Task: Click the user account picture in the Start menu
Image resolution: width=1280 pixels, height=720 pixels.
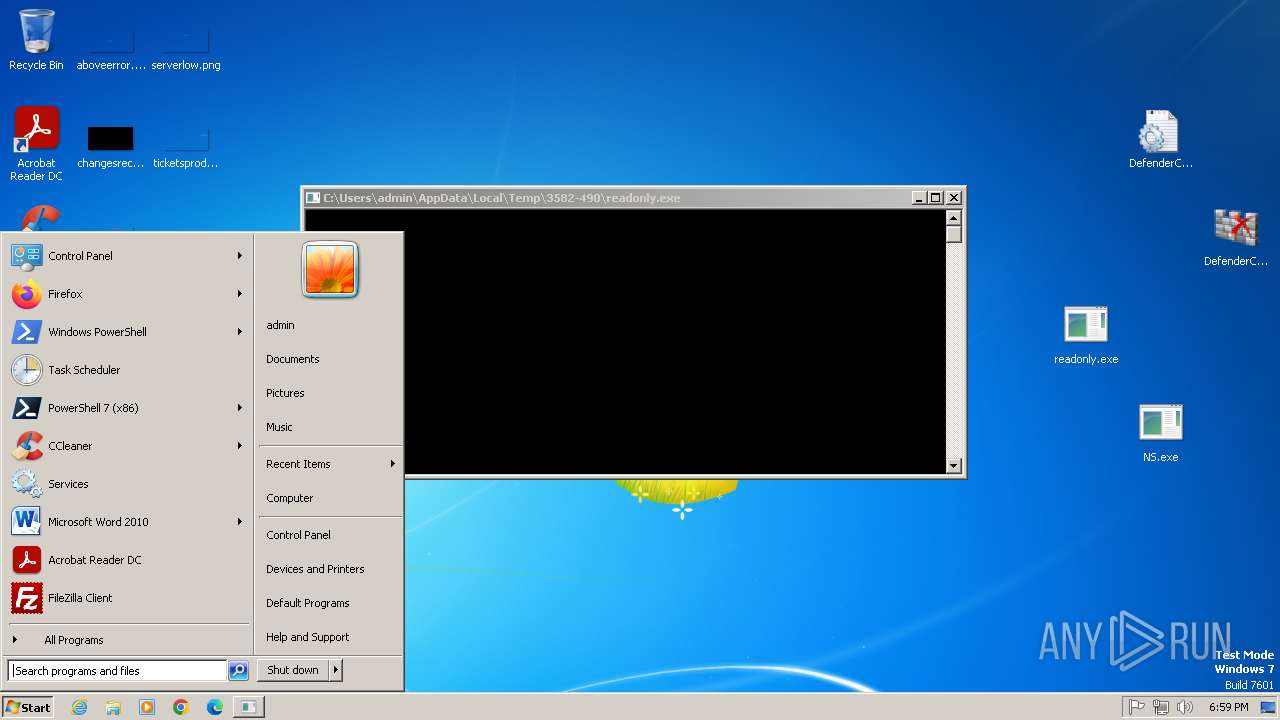Action: [x=330, y=270]
